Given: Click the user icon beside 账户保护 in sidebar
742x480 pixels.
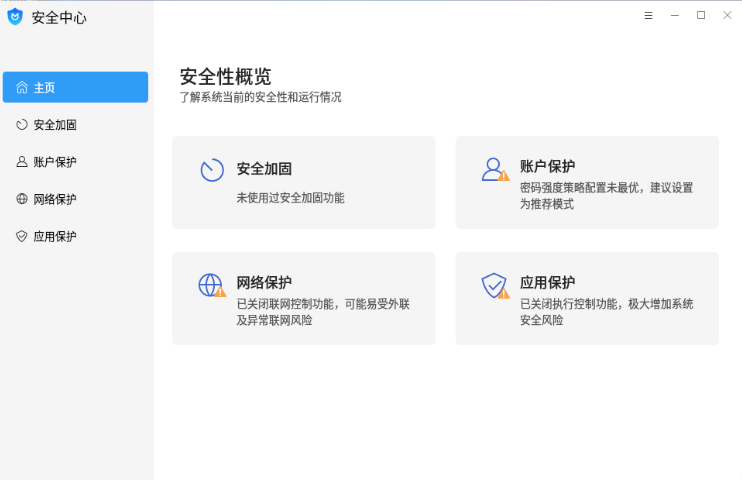Looking at the screenshot, I should (x=22, y=162).
